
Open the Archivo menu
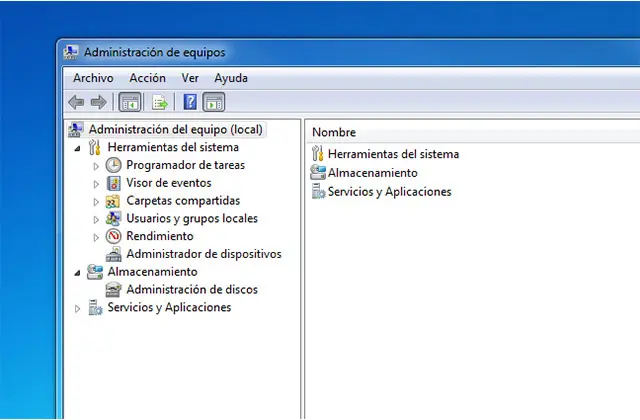pos(93,78)
